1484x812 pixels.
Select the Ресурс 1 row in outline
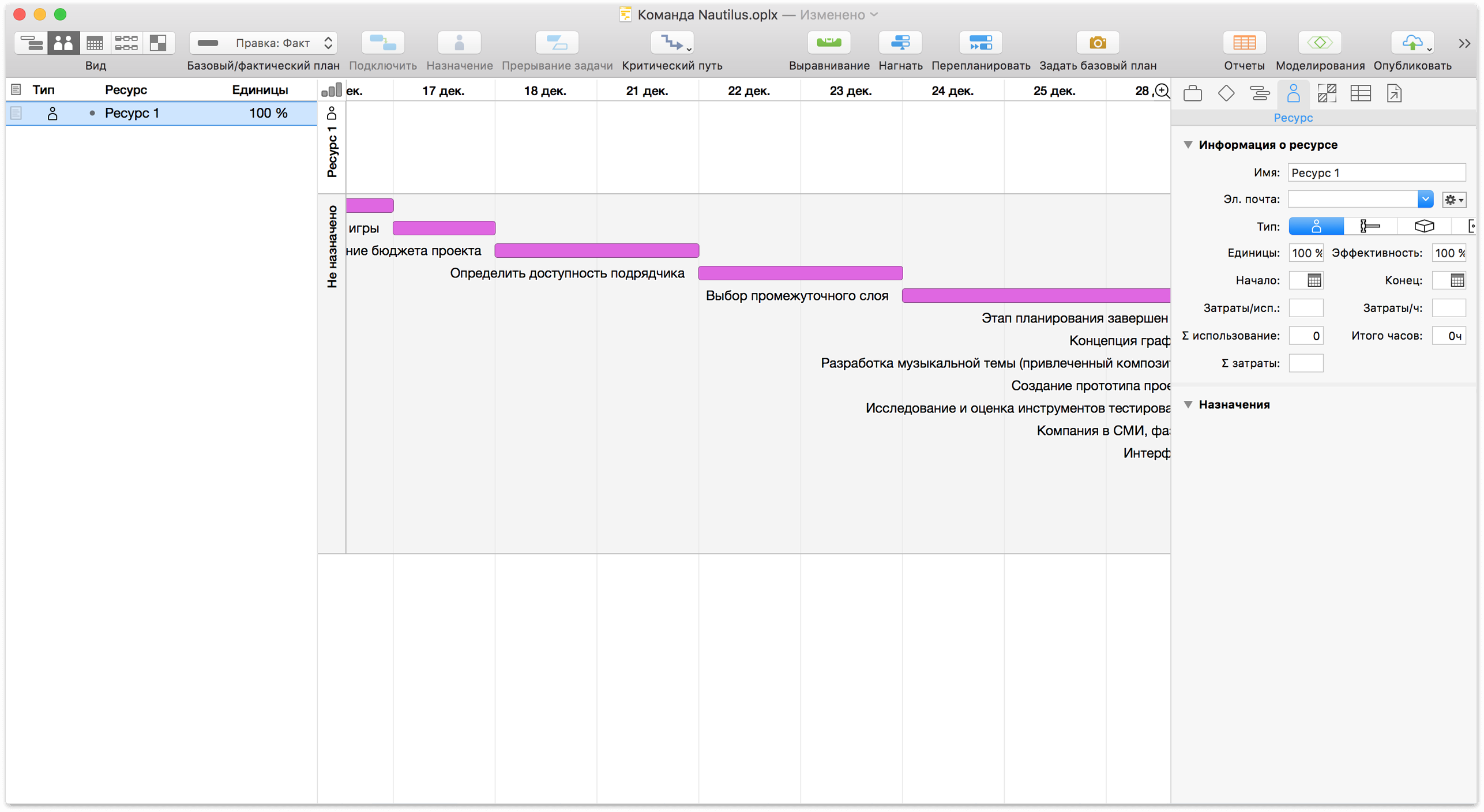click(x=161, y=113)
